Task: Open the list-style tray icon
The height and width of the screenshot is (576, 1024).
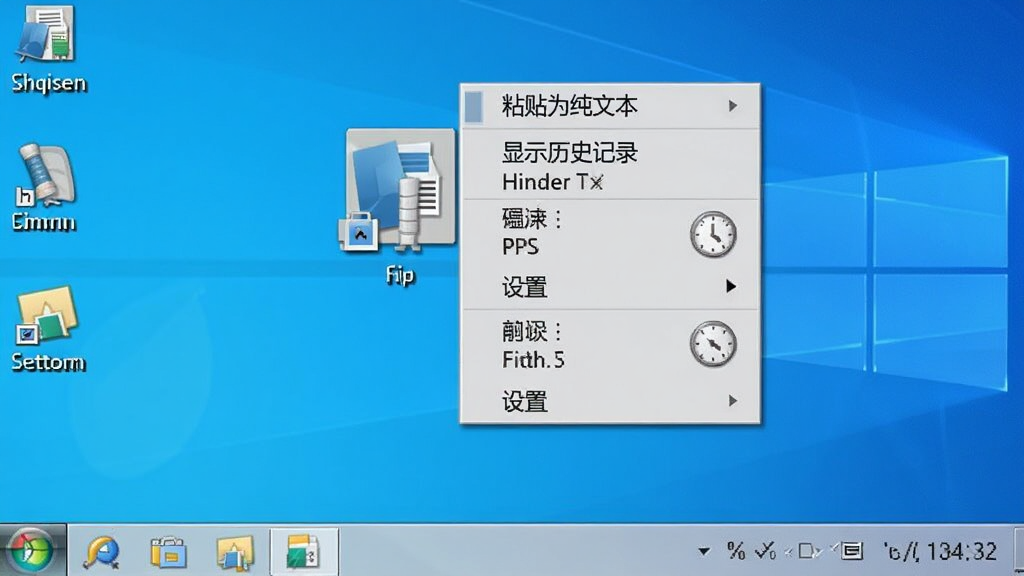Action: pos(852,551)
